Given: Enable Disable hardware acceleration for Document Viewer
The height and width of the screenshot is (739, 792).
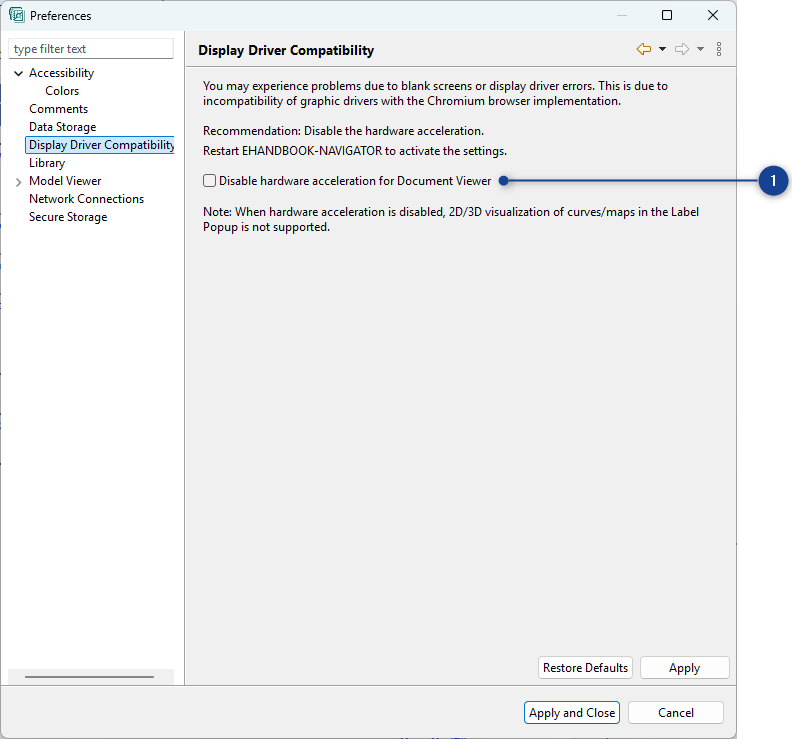Looking at the screenshot, I should [210, 180].
